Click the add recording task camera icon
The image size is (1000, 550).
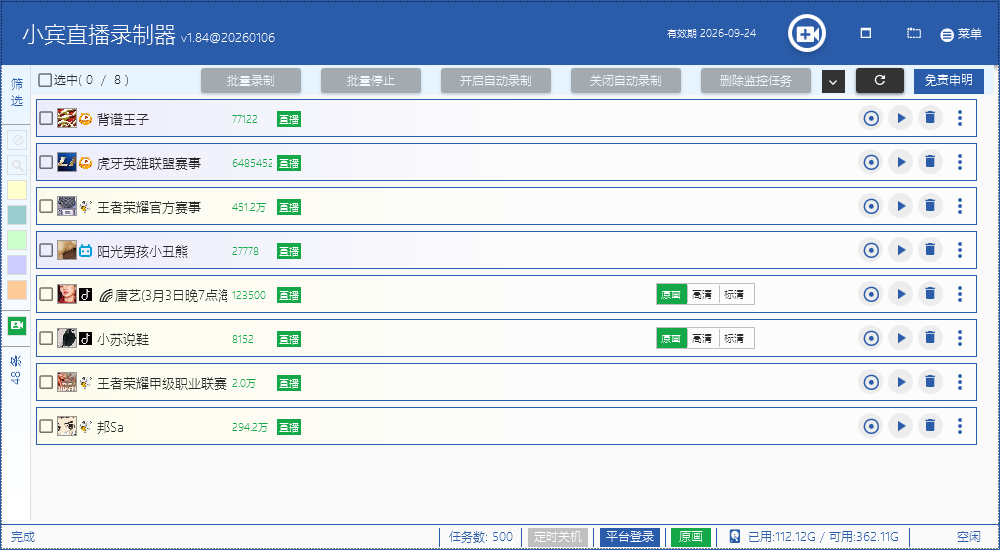click(805, 34)
